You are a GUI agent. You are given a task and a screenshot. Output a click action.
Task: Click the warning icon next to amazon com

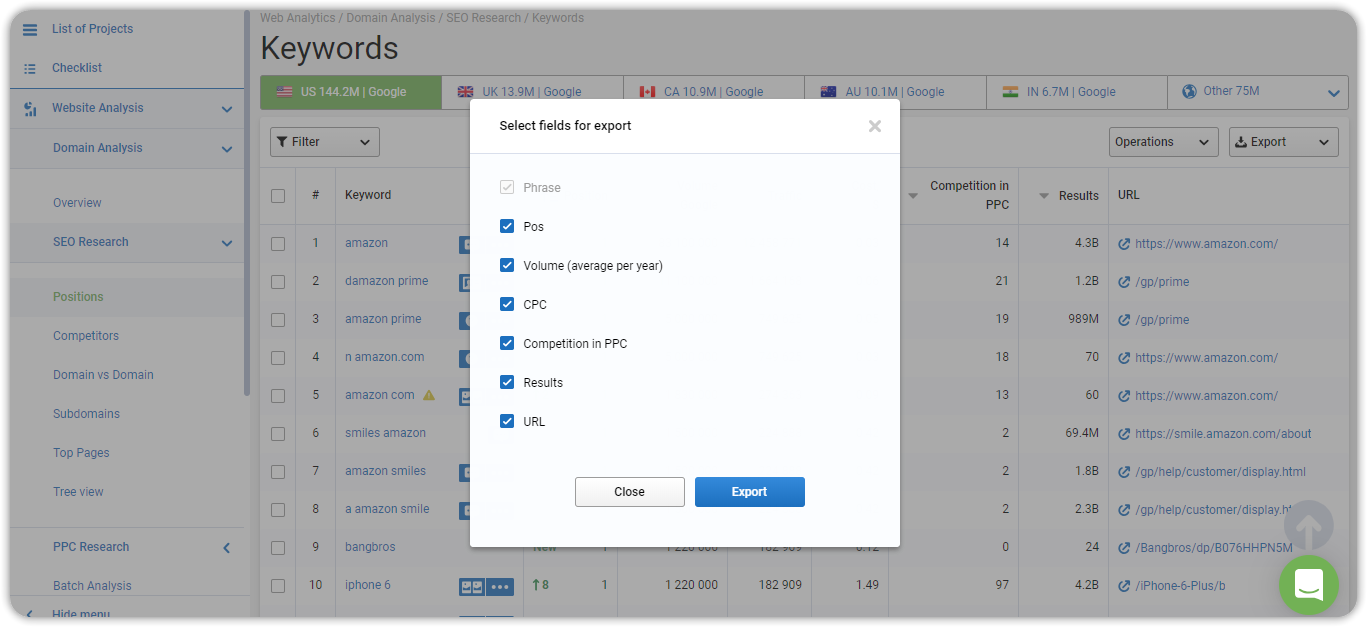tap(429, 395)
